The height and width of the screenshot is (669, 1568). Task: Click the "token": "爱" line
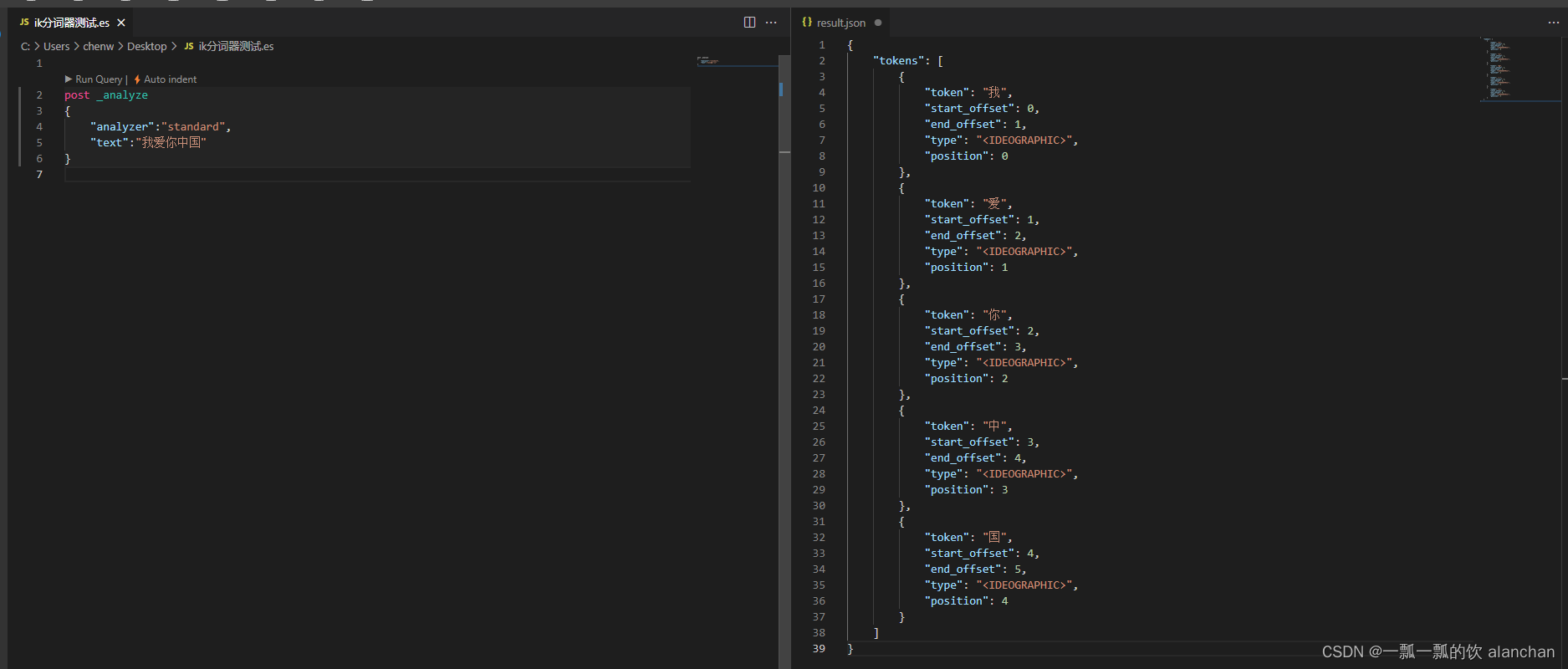point(968,204)
